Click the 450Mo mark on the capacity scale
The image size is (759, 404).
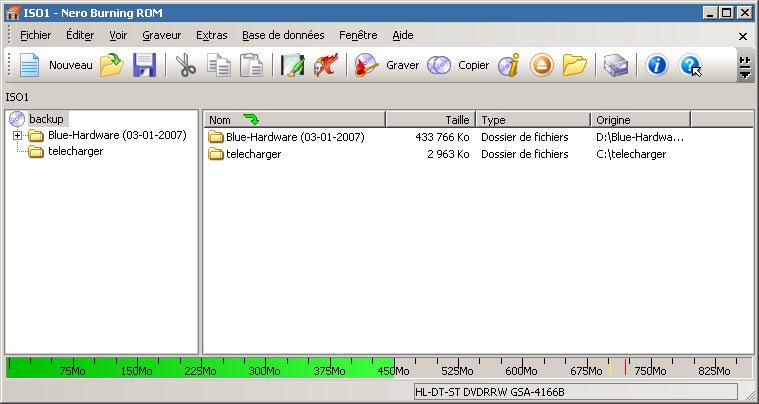394,371
